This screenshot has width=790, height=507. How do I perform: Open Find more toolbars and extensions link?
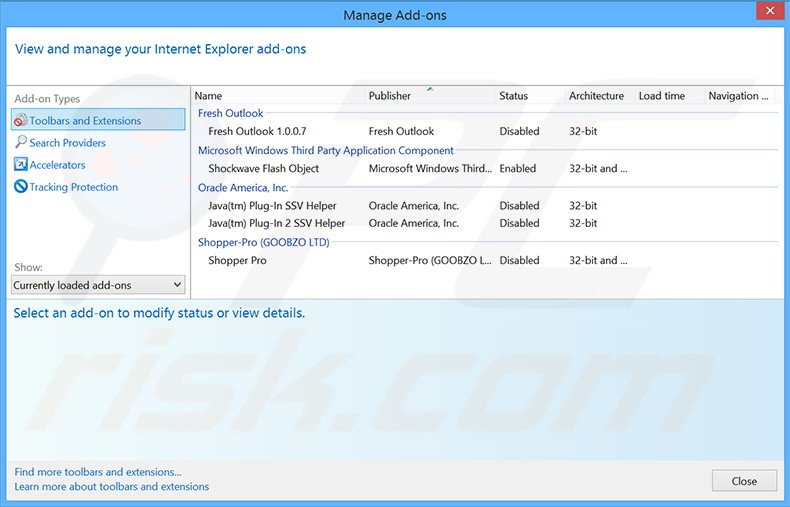[x=98, y=472]
